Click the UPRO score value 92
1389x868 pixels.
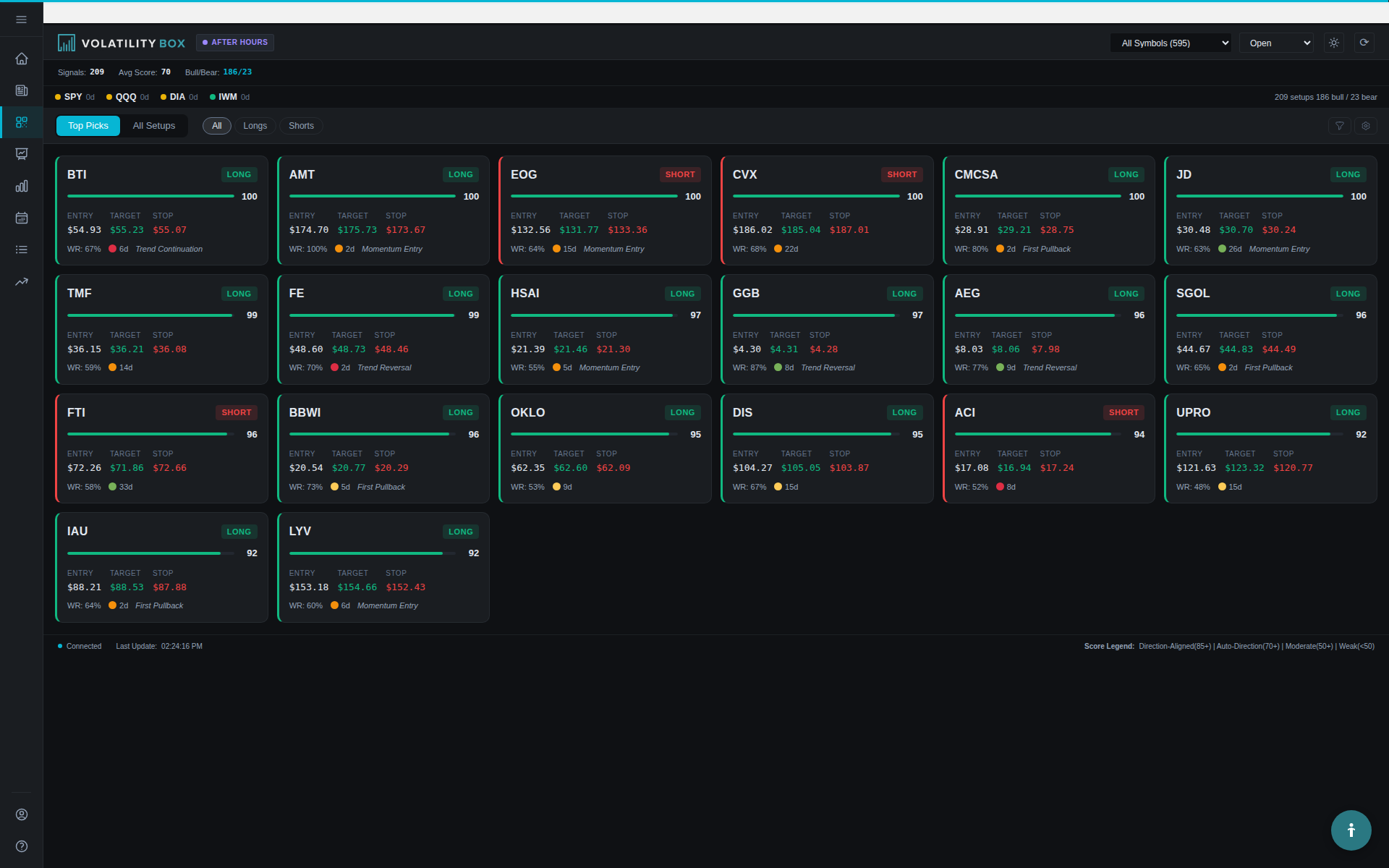click(1361, 435)
